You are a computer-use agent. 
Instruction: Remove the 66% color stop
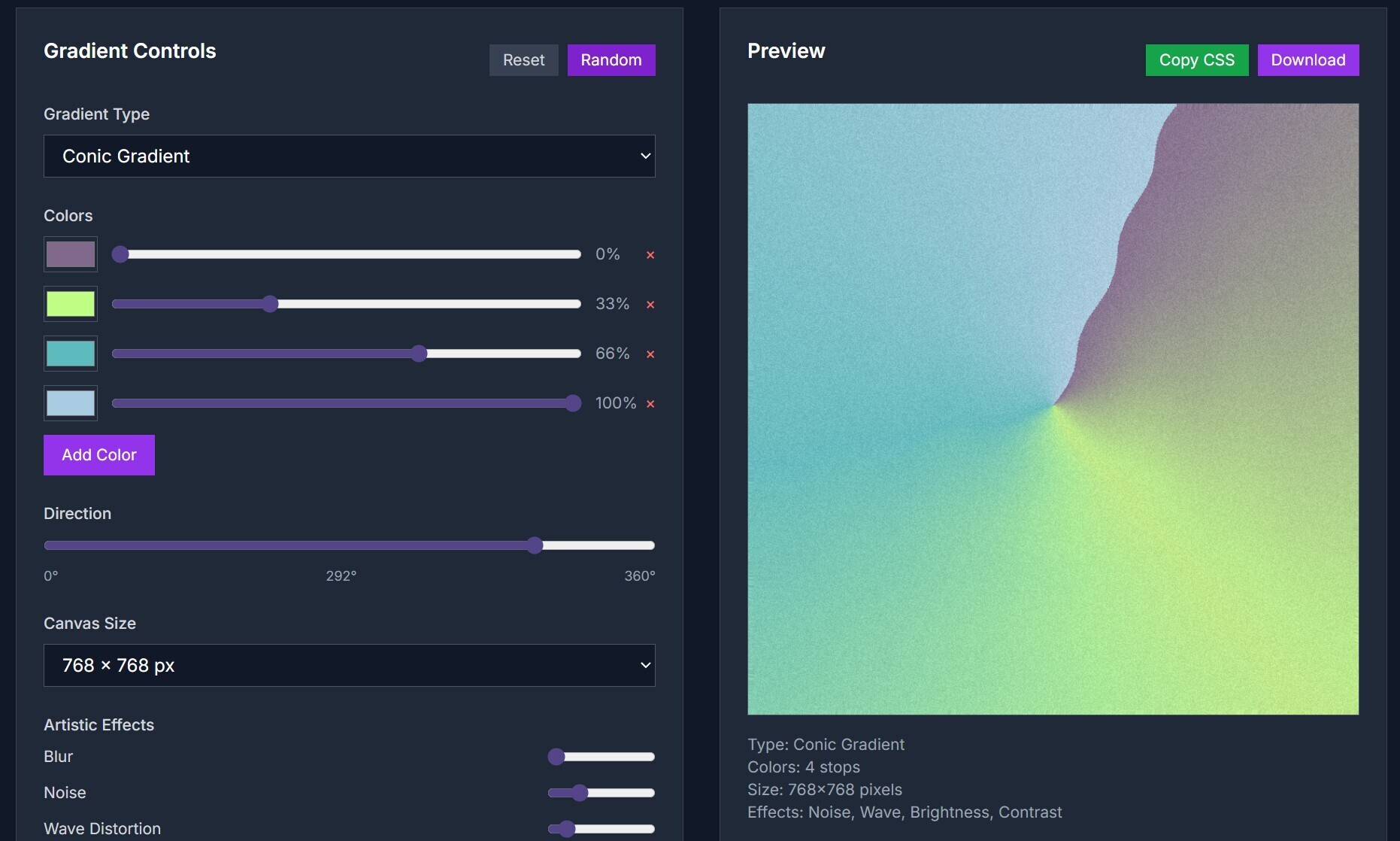[x=650, y=354]
